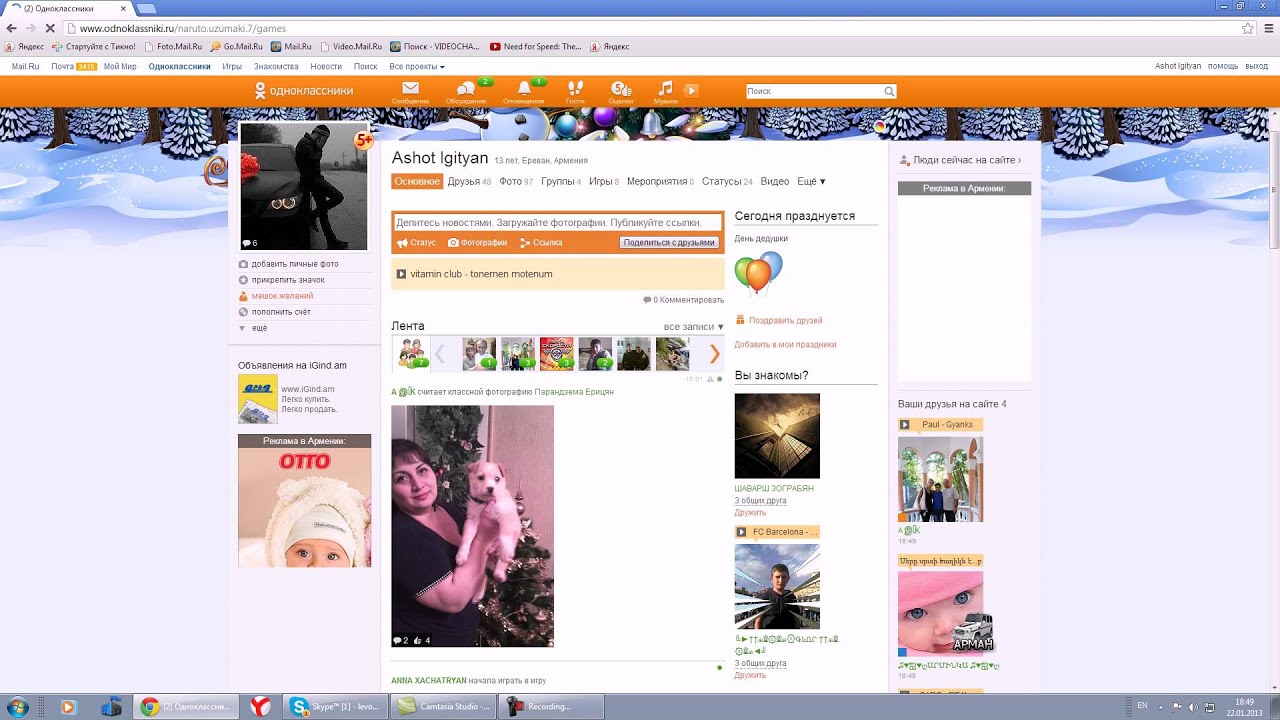Click the orange music play button
Viewport: 1280px width, 720px height.
(x=691, y=90)
